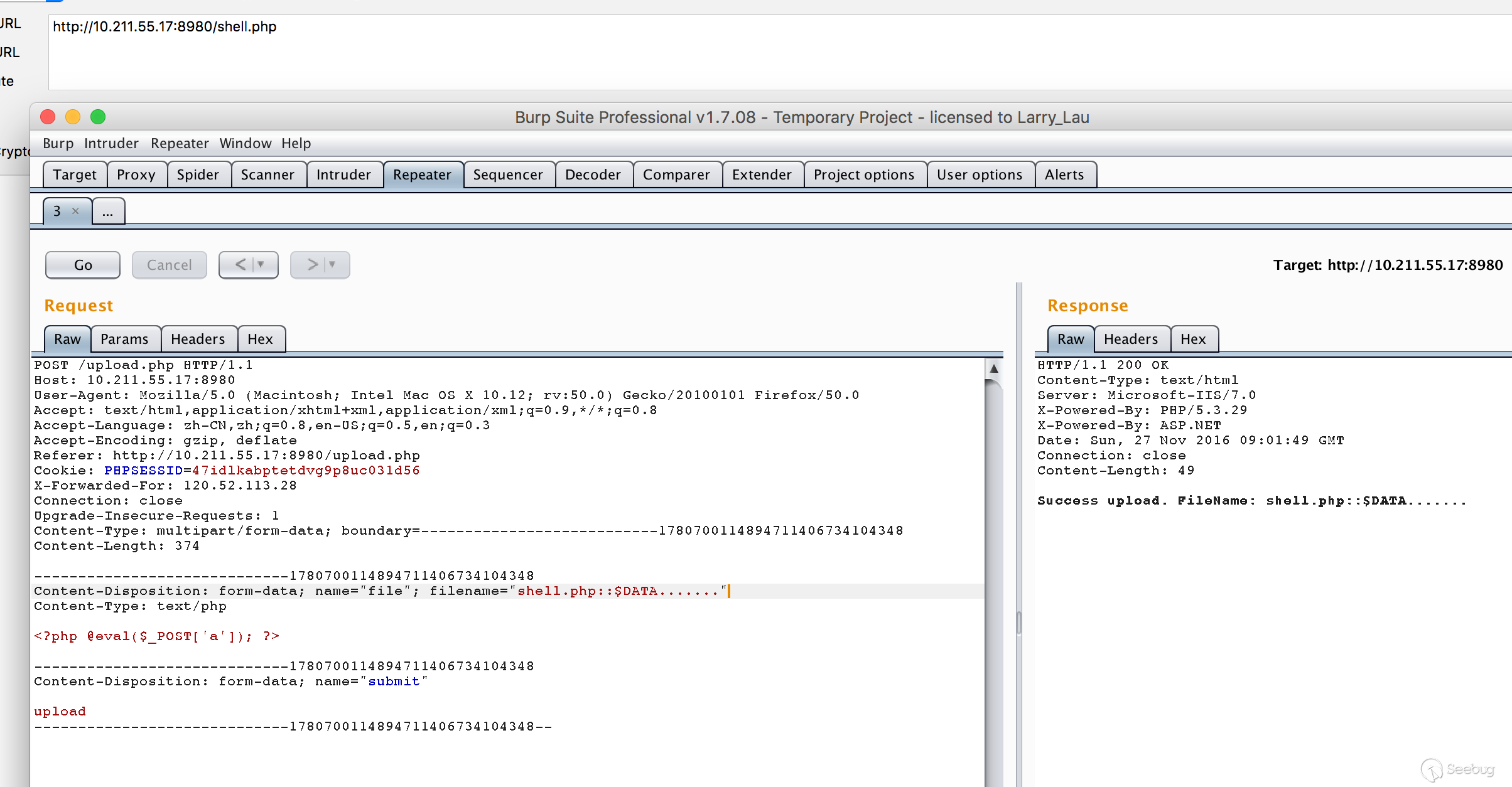Screen dimensions: 1512x787
Task: Open the forward history dropdown arrow
Action: (333, 265)
